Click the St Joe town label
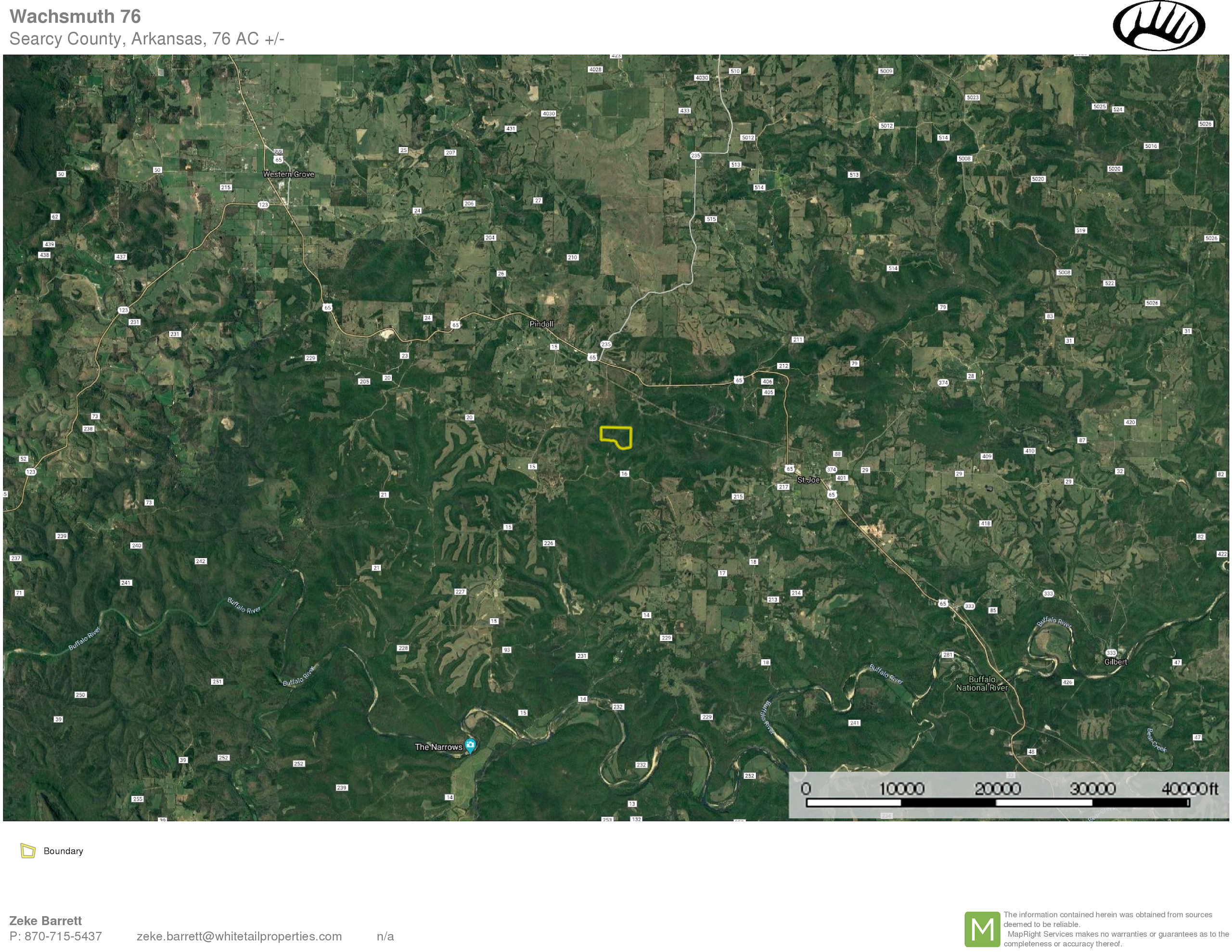Image resolution: width=1232 pixels, height=952 pixels. (808, 480)
